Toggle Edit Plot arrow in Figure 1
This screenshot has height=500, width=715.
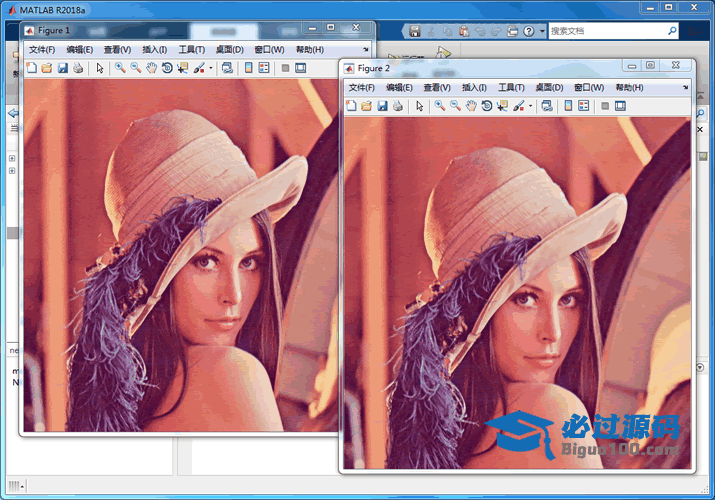(x=99, y=68)
